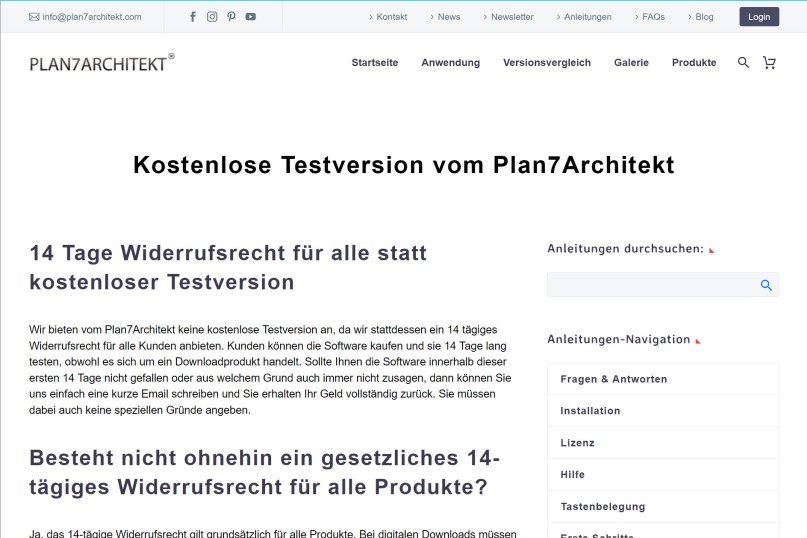Open the Instagram social icon
The height and width of the screenshot is (538, 807).
[212, 16]
